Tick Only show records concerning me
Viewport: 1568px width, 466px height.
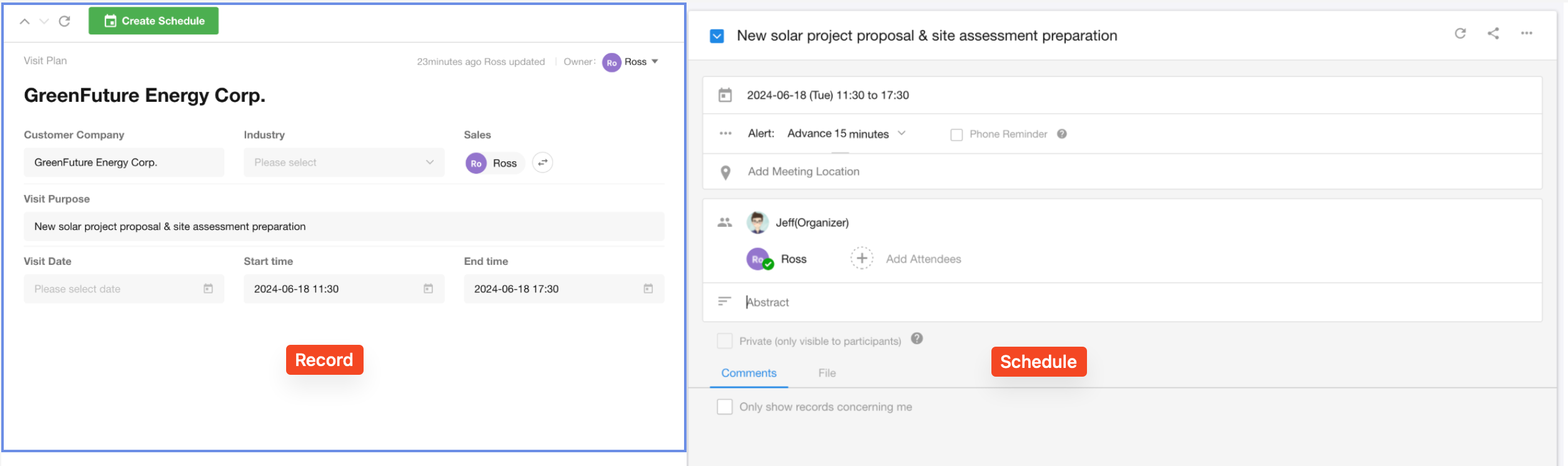coord(725,407)
